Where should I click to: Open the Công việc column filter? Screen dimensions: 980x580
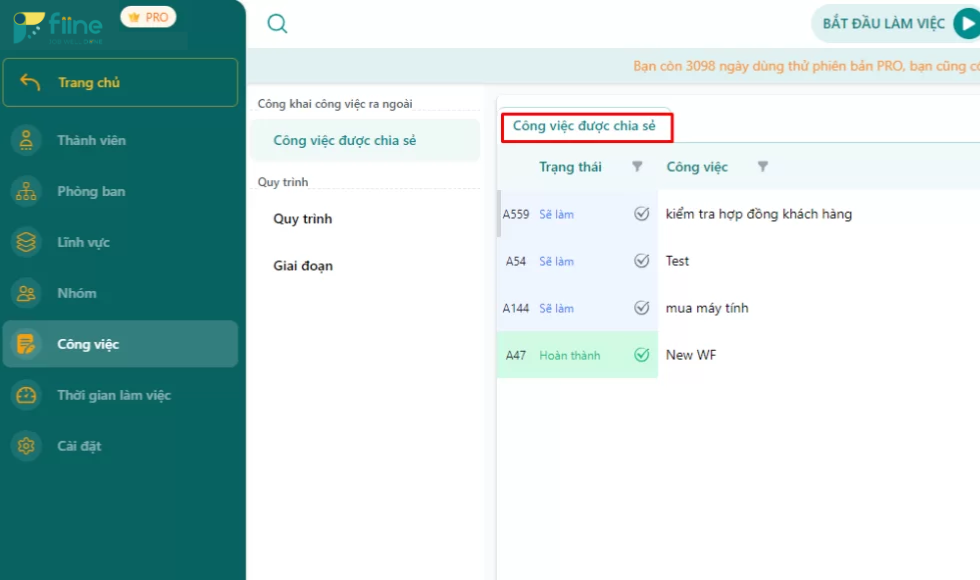click(x=763, y=167)
